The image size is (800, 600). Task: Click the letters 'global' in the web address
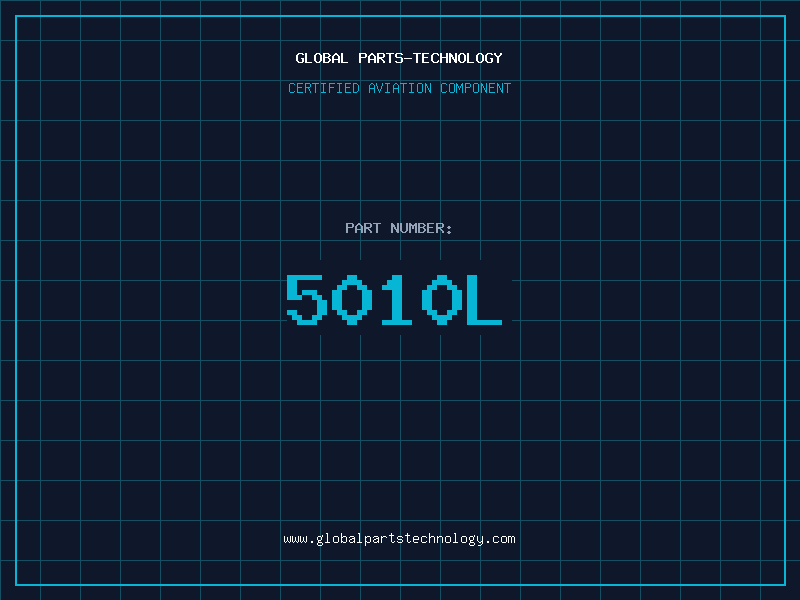click(x=340, y=539)
